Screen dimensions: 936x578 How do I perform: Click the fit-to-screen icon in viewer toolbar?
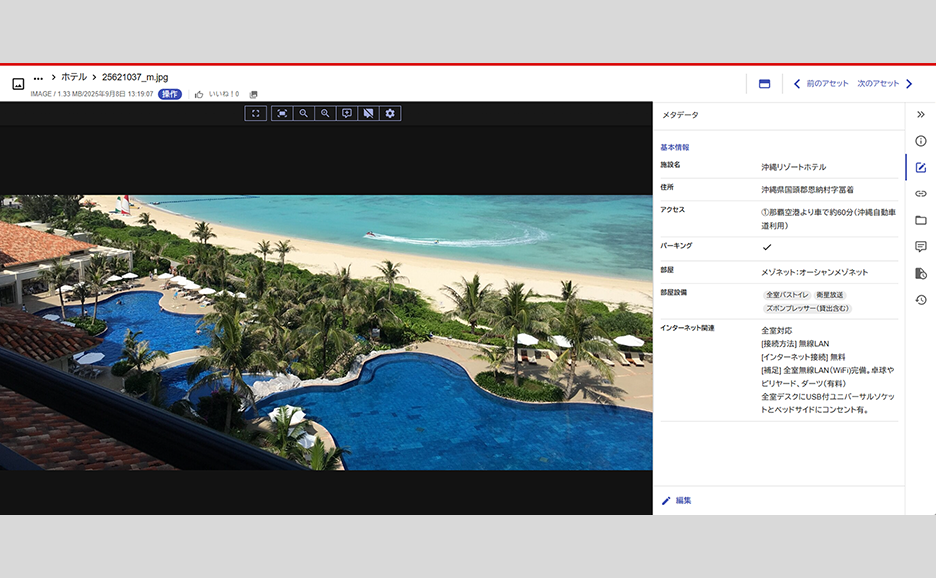click(x=282, y=114)
